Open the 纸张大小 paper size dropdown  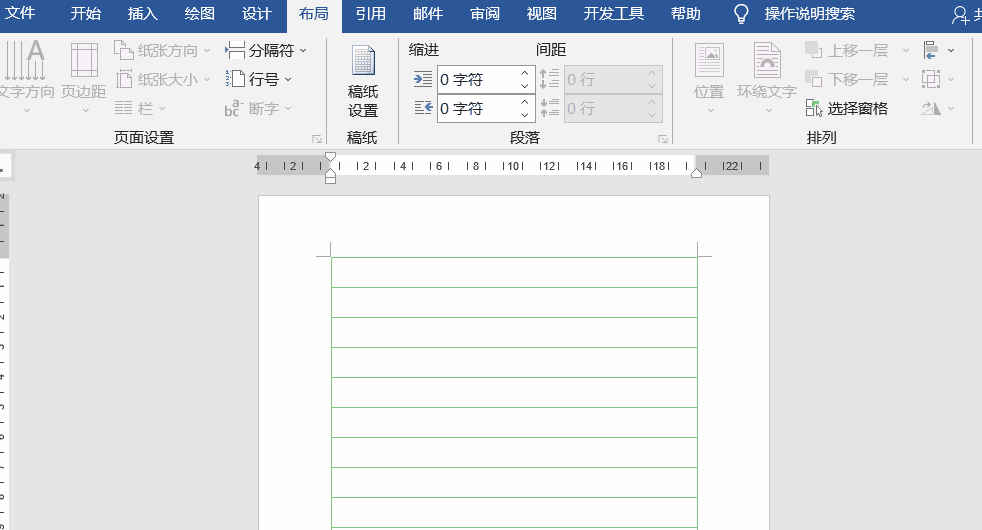(162, 80)
